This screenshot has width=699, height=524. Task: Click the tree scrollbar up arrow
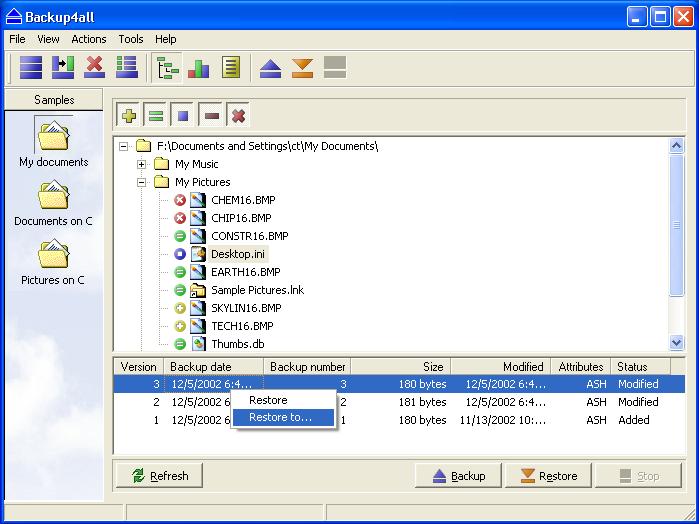pos(676,145)
